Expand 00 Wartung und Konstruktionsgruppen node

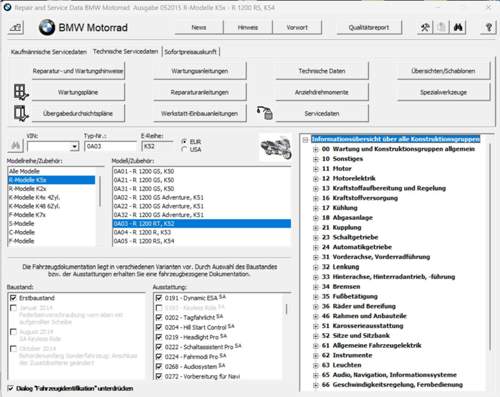coord(315,149)
